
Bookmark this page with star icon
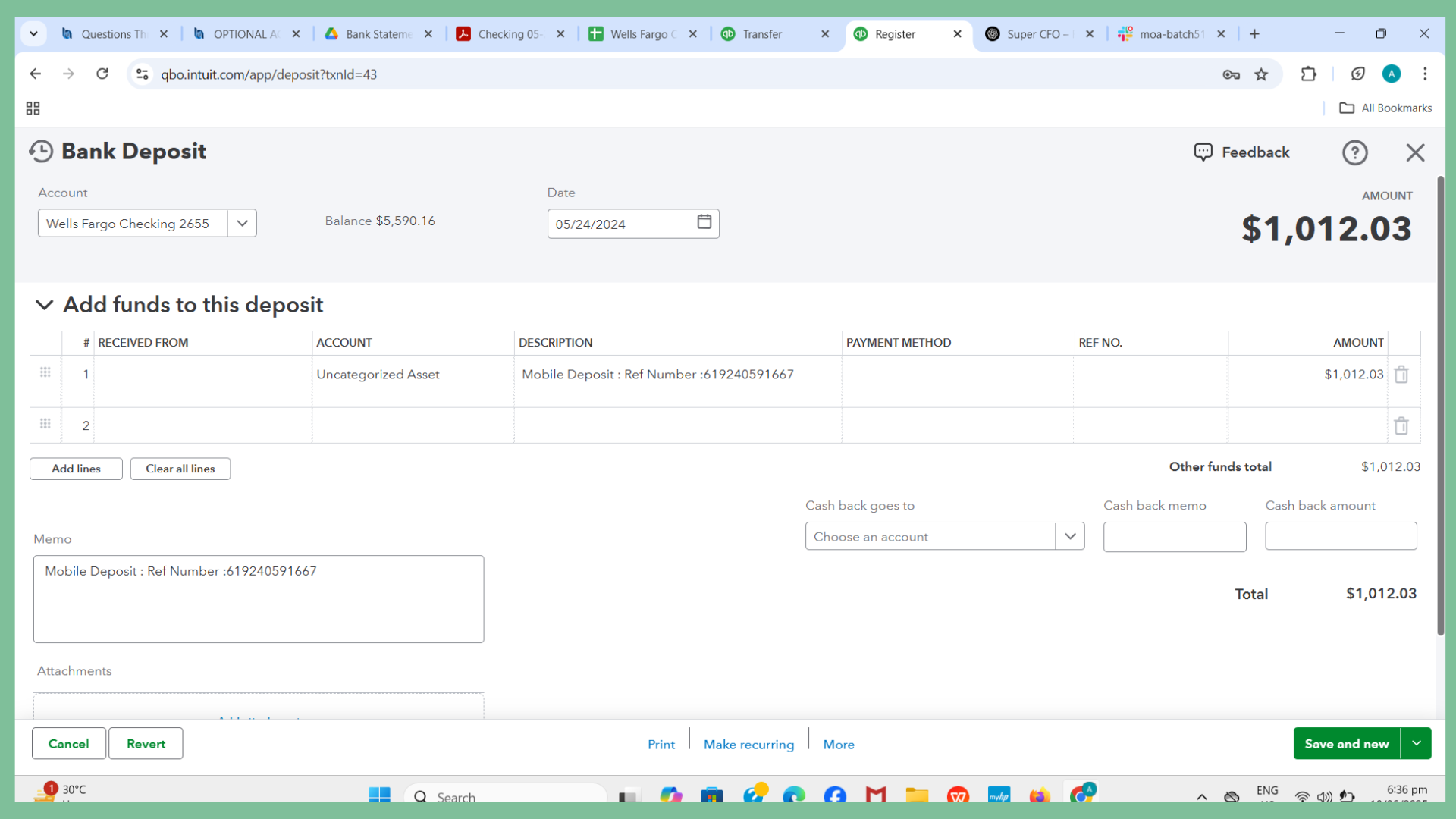point(1261,74)
